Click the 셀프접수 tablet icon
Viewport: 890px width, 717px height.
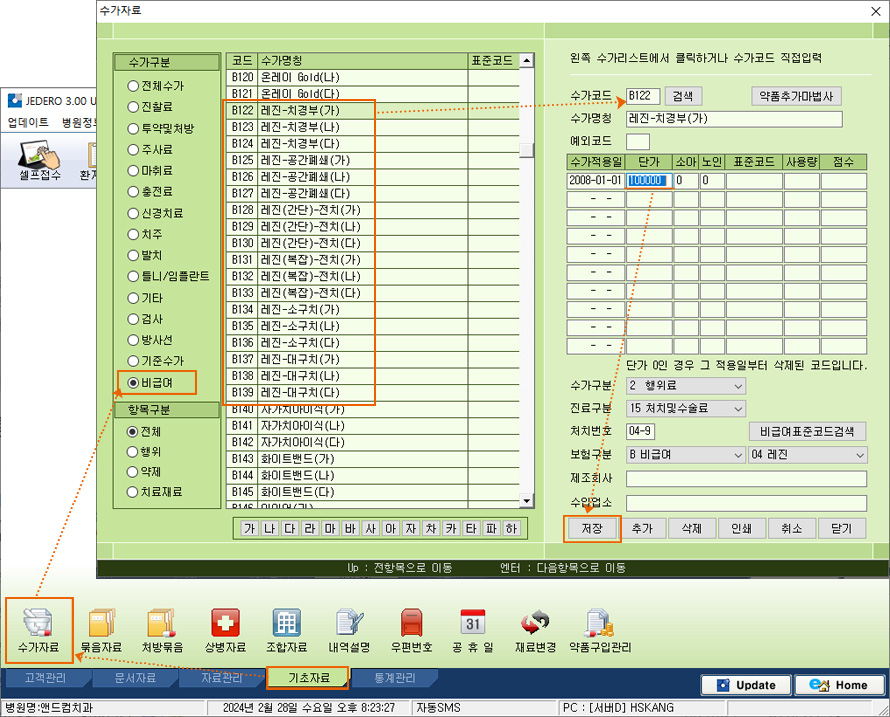click(x=40, y=154)
